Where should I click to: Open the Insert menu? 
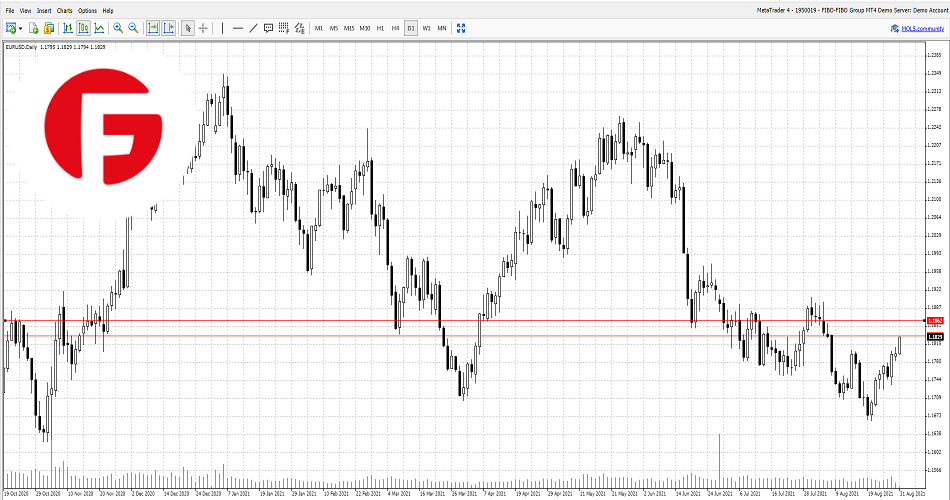[x=44, y=10]
